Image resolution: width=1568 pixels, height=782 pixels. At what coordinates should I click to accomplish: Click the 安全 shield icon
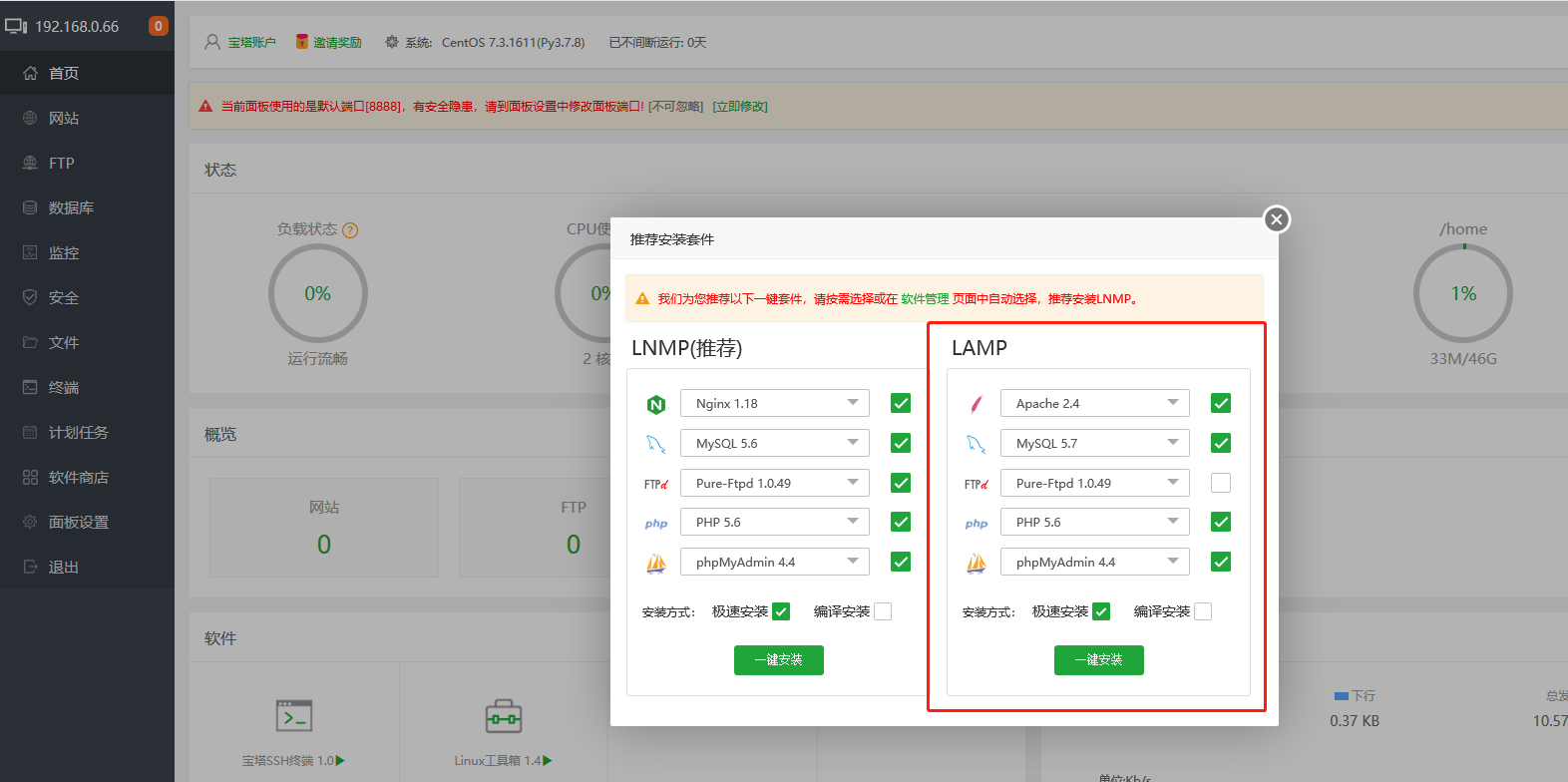coord(30,297)
